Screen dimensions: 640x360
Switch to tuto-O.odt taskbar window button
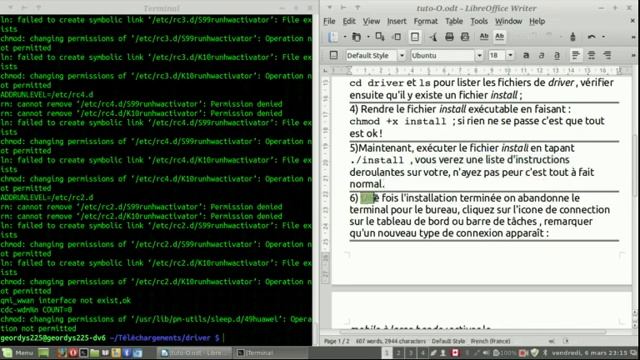point(195,353)
